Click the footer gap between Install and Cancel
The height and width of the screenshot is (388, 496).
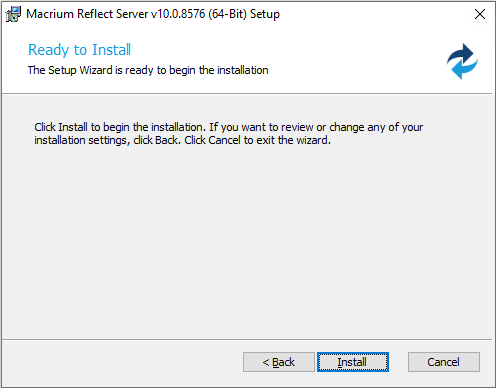pyautogui.click(x=398, y=362)
